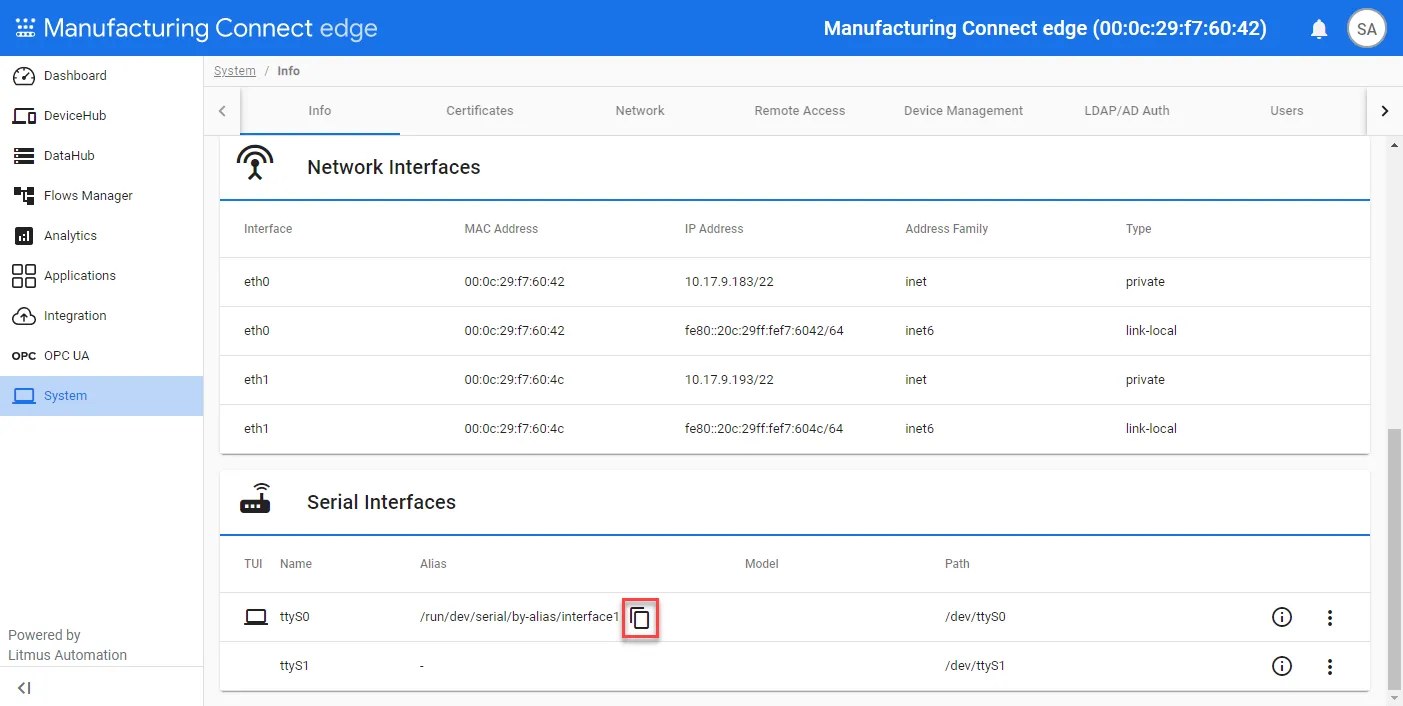
Task: Click the Network Interfaces antenna icon
Action: 255,163
